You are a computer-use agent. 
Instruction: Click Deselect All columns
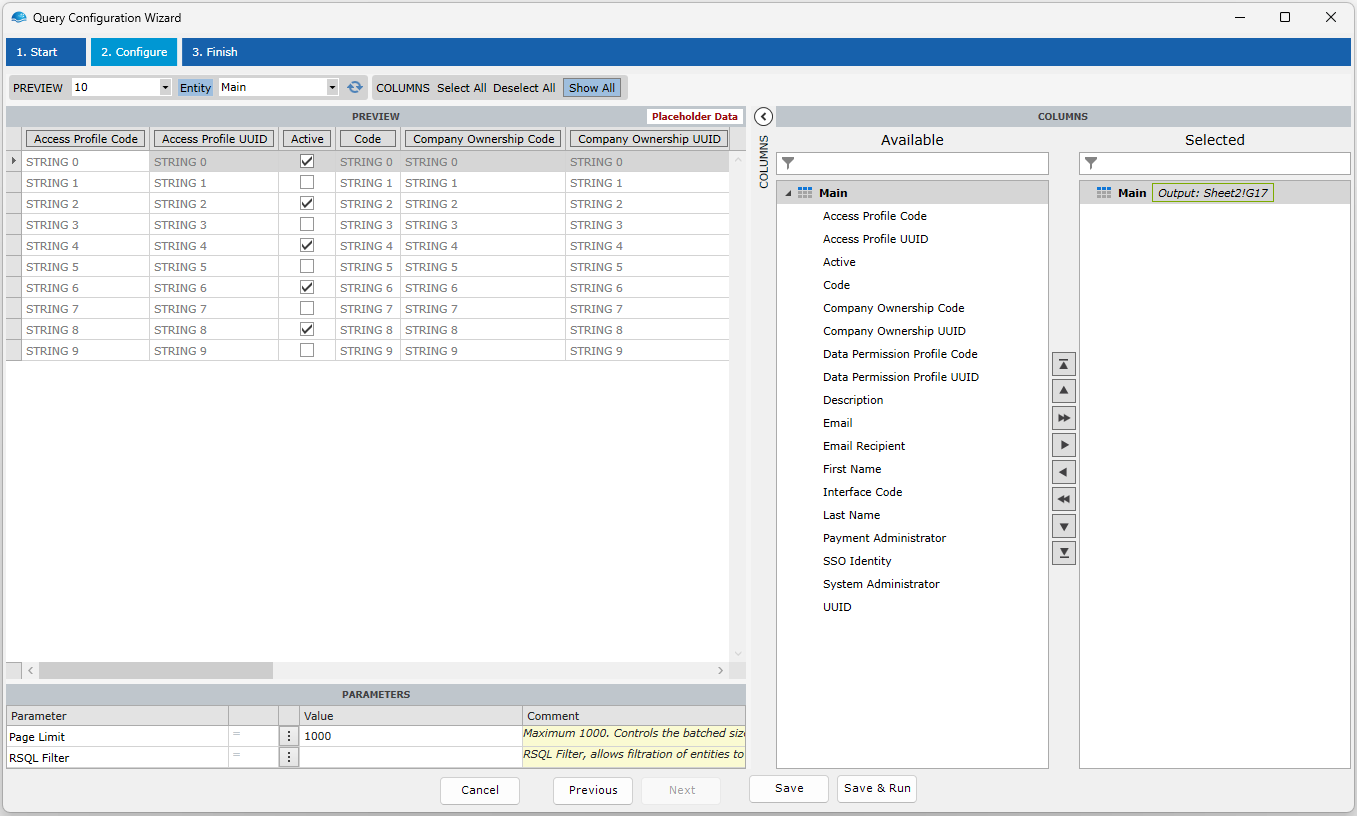point(524,88)
